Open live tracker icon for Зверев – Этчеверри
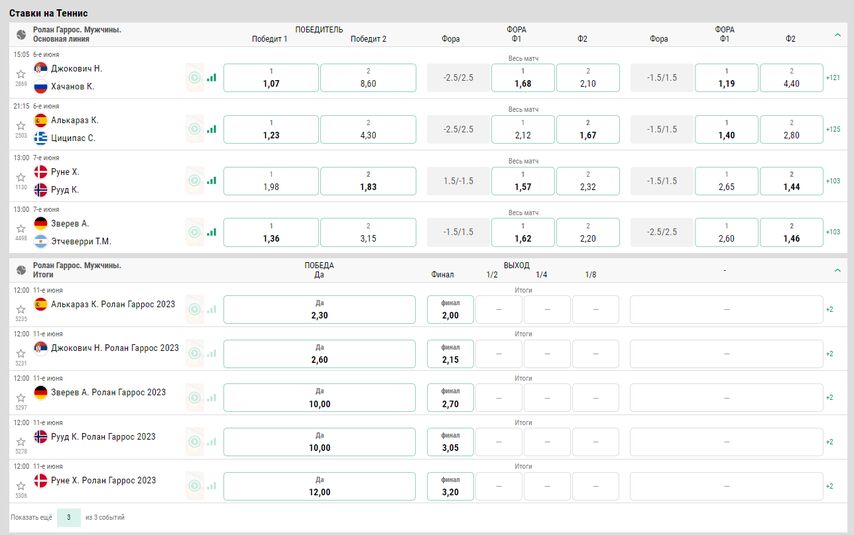 click(x=194, y=232)
